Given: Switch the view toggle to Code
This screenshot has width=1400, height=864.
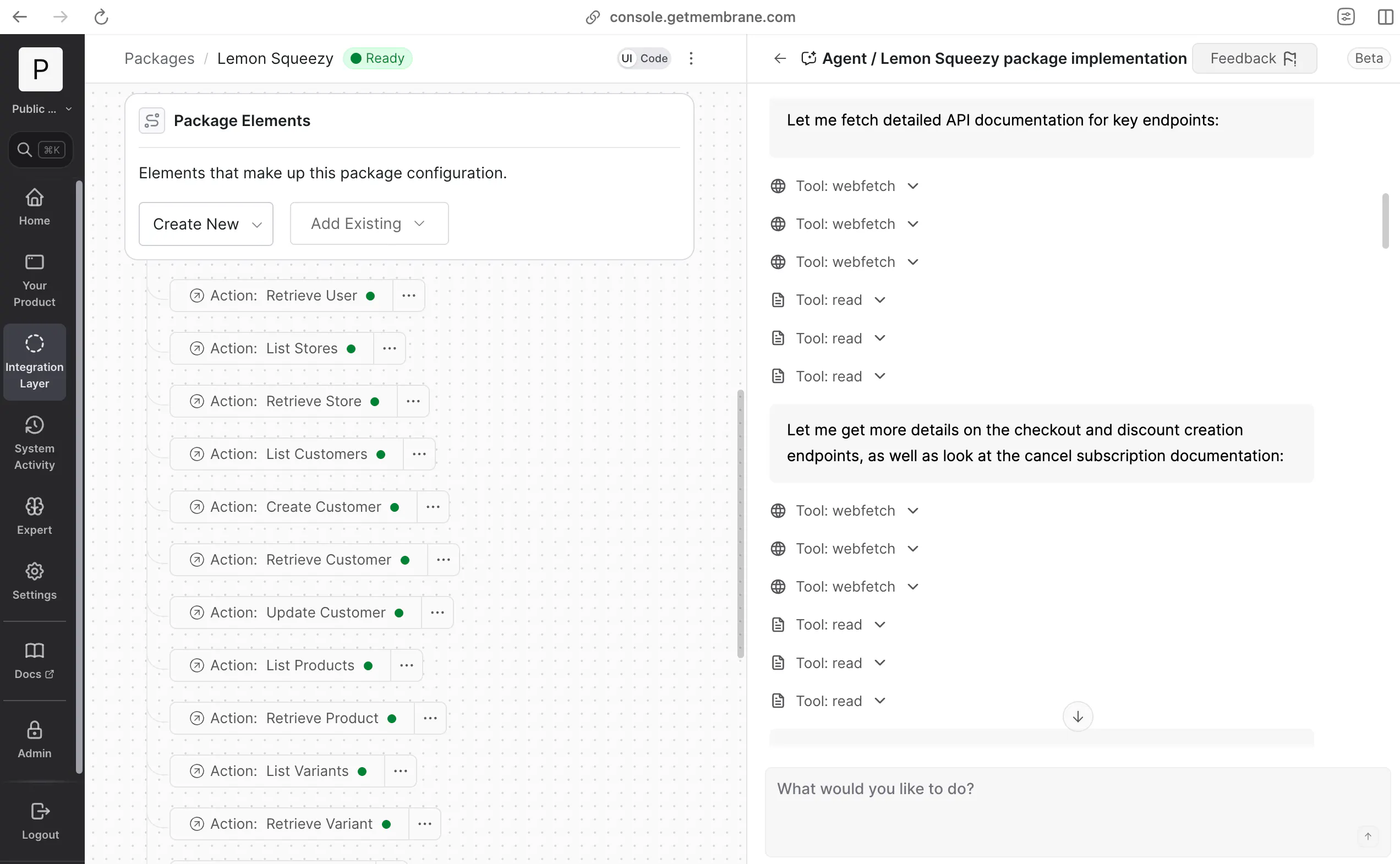Looking at the screenshot, I should 654,58.
